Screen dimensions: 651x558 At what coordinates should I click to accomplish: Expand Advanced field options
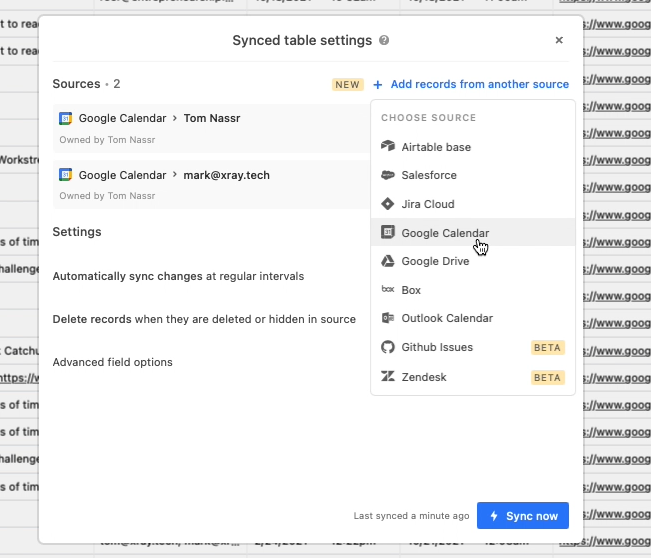(x=113, y=362)
